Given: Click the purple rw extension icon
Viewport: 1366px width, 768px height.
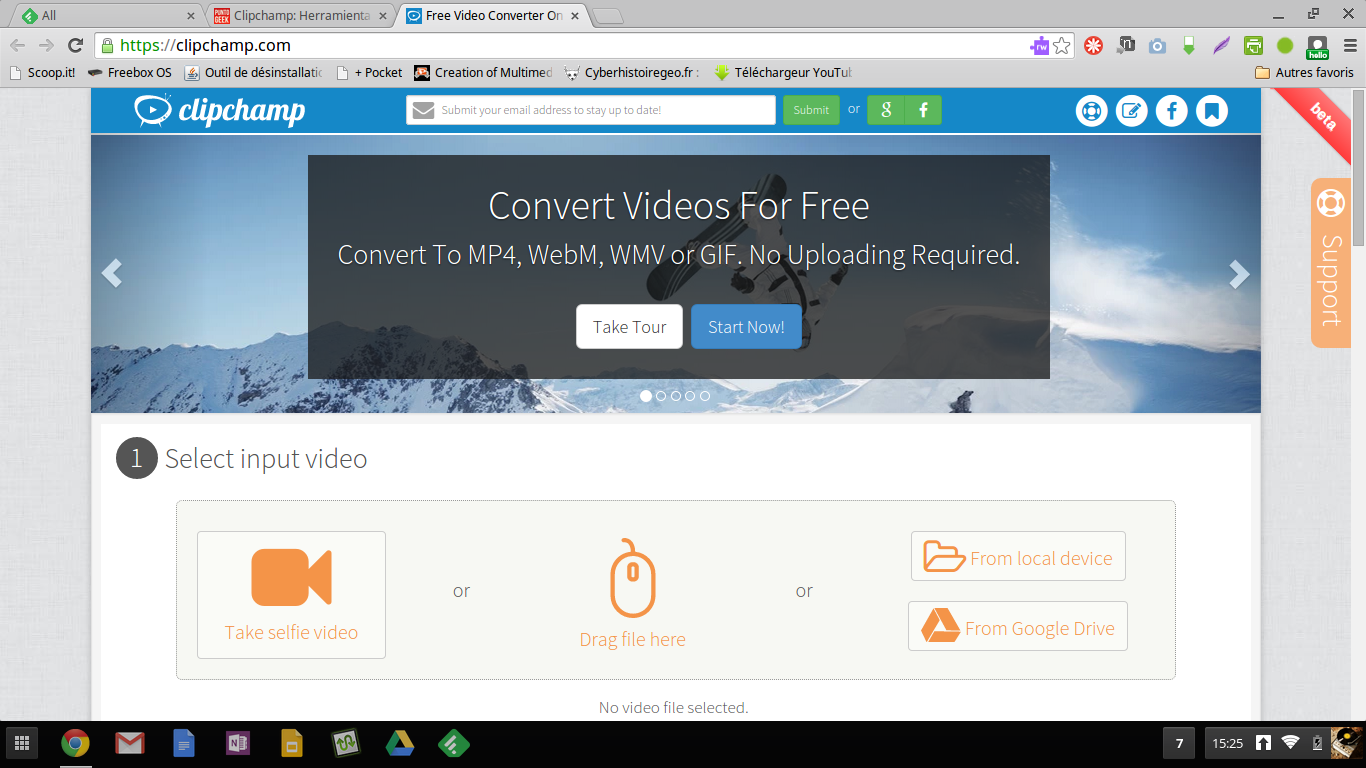Looking at the screenshot, I should pos(1040,45).
